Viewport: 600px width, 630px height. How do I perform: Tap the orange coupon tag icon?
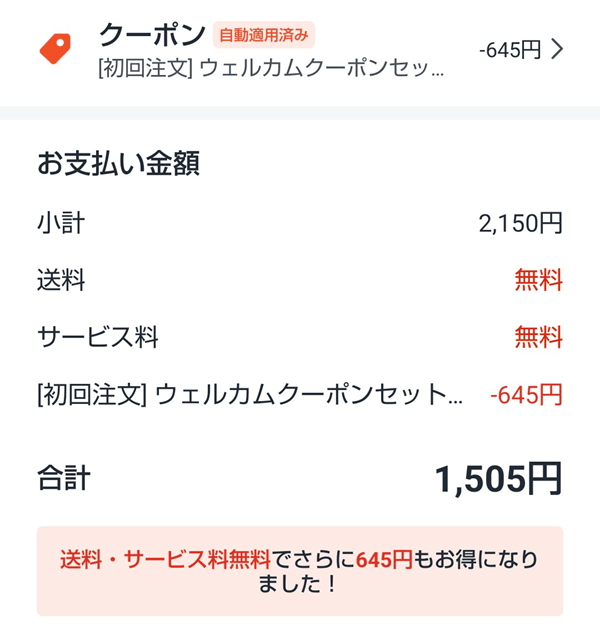tap(56, 49)
